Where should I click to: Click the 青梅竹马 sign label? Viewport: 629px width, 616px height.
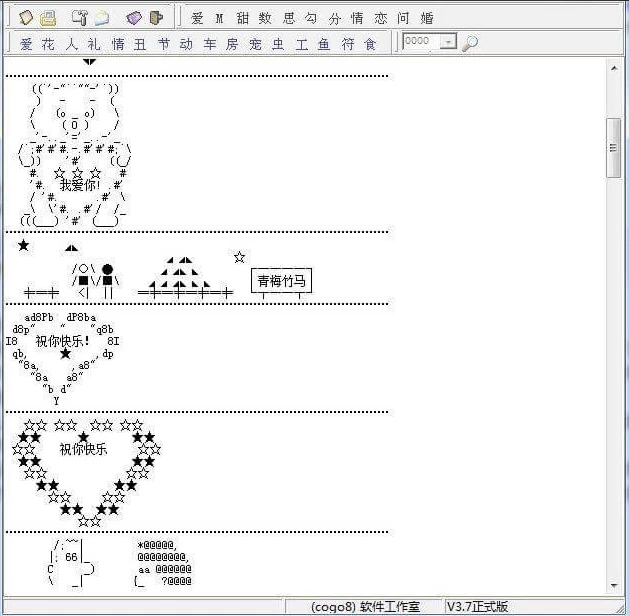pos(281,282)
